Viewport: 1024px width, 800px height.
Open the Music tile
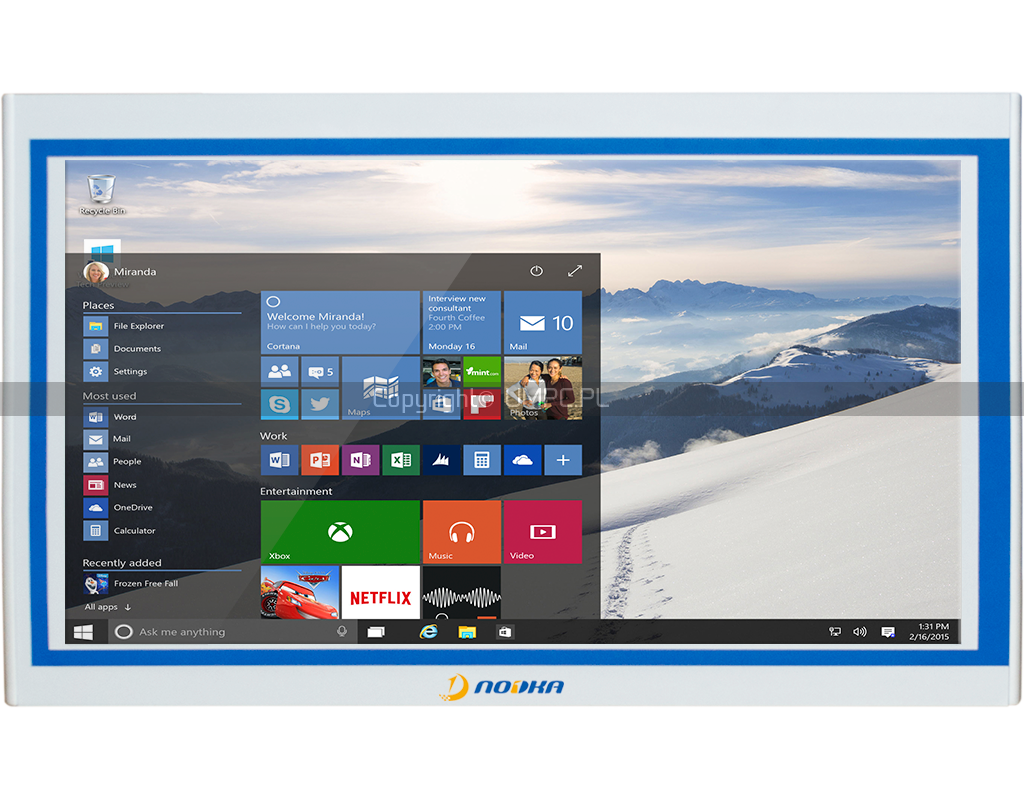[x=462, y=532]
